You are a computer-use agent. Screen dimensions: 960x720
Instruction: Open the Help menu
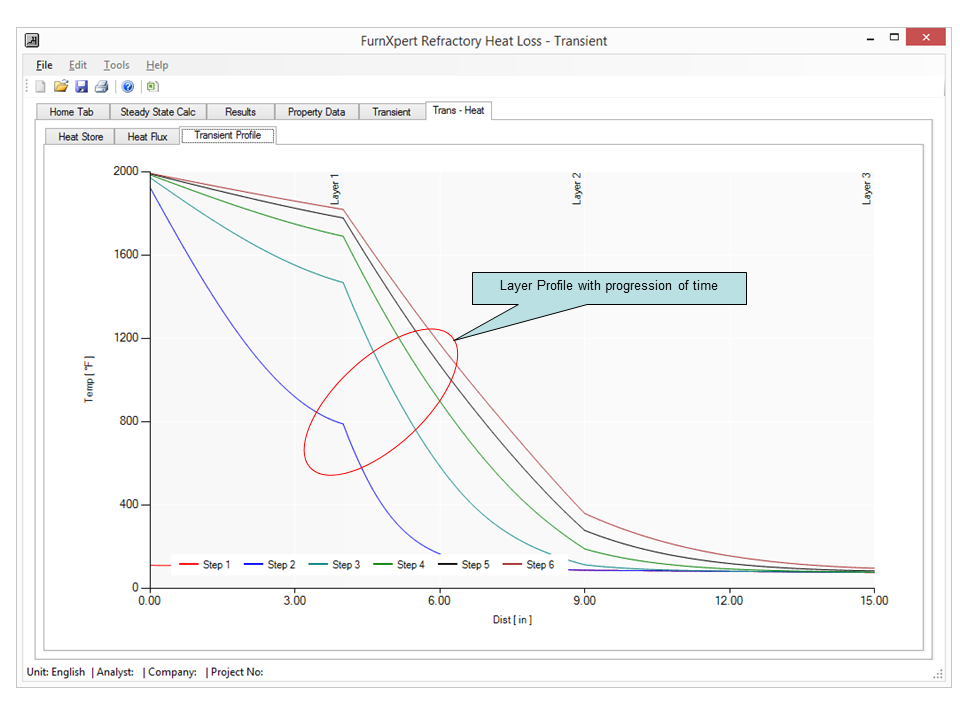(157, 65)
